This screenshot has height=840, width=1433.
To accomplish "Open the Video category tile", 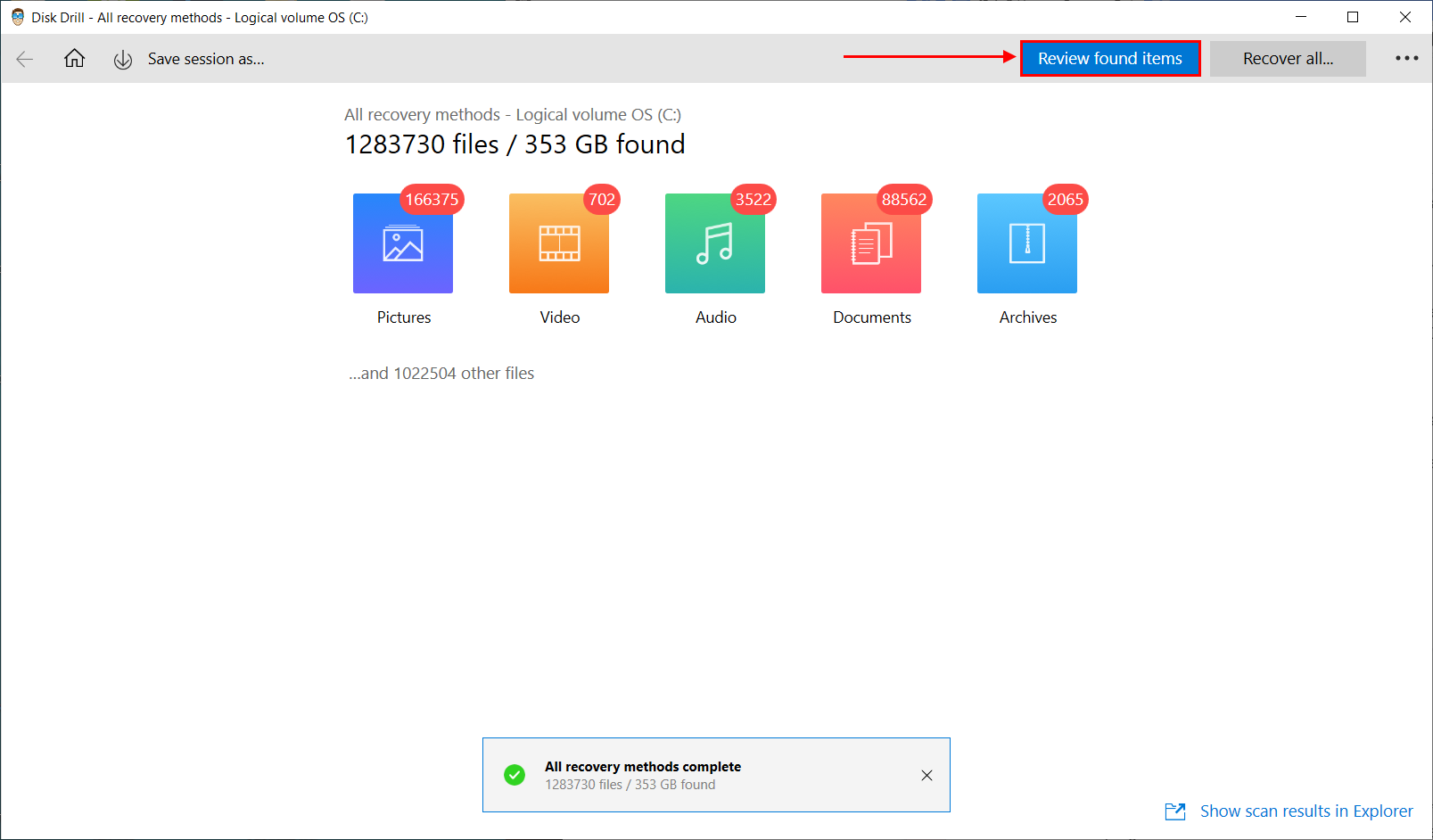I will (x=559, y=243).
